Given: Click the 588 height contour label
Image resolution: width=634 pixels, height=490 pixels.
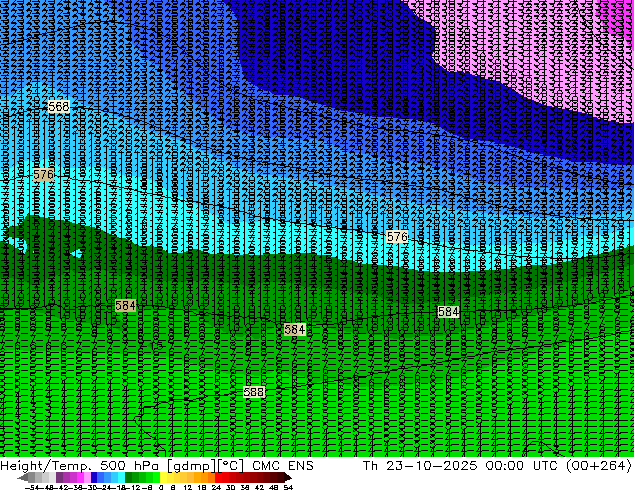Looking at the screenshot, I should click(x=254, y=392).
